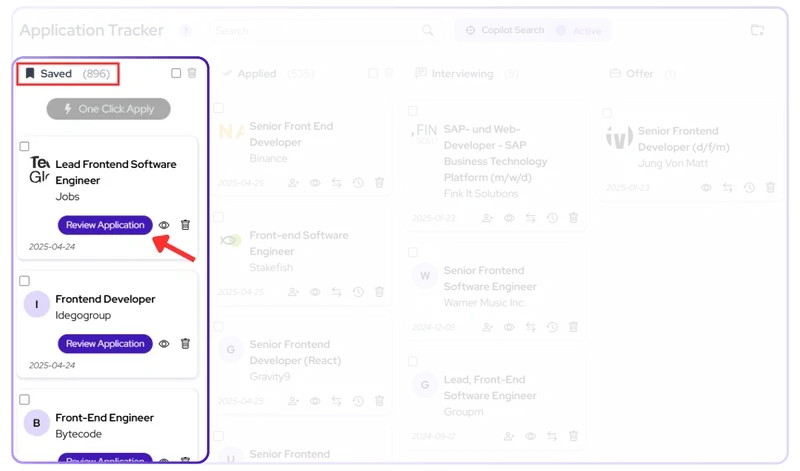View Frontend Developer Idegogroup with eye icon
Viewport: 800px width, 471px height.
click(164, 344)
